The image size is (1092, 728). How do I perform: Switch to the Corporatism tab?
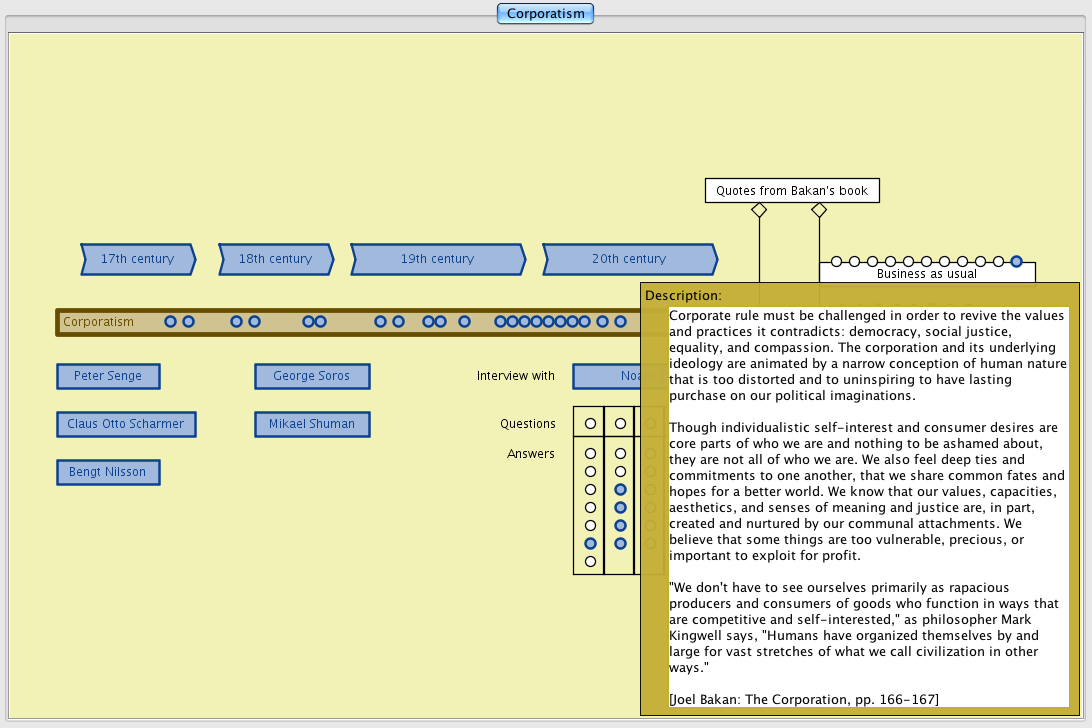(546, 14)
